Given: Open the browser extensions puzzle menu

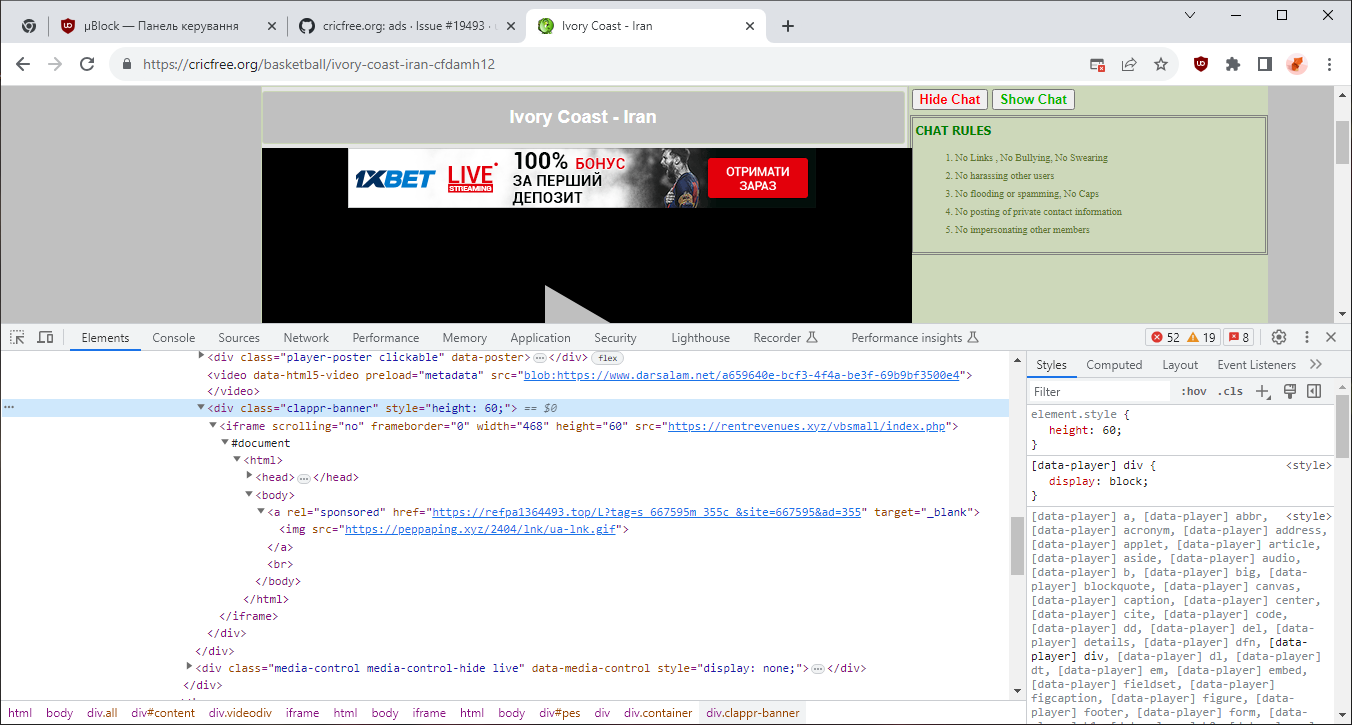Looking at the screenshot, I should (1232, 63).
